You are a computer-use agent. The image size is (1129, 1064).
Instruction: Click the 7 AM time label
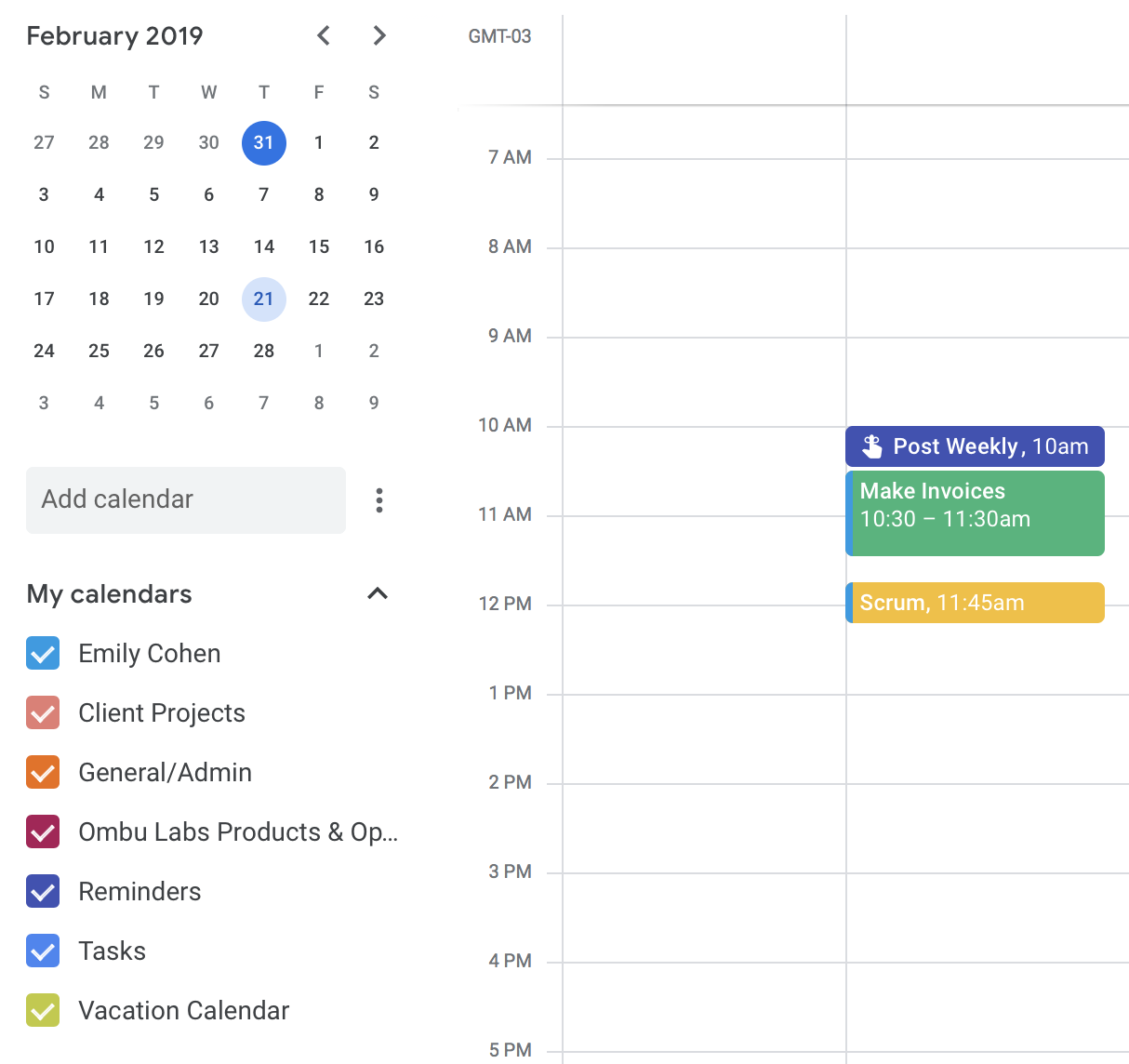(x=510, y=157)
